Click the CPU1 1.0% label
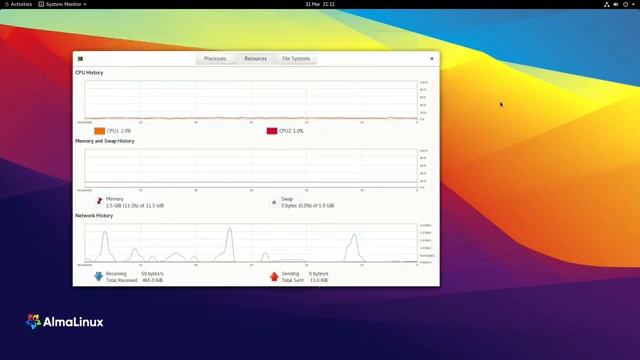Image resolution: width=640 pixels, height=360 pixels. coord(119,131)
